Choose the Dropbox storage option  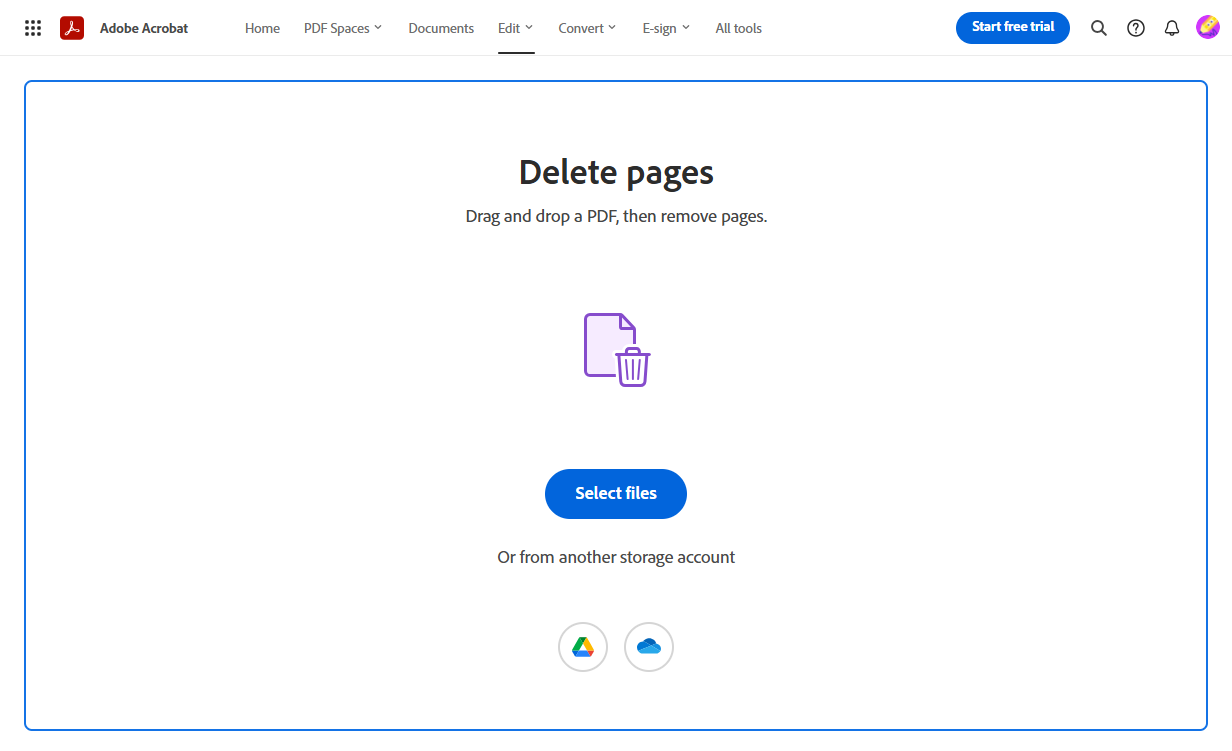(x=649, y=647)
